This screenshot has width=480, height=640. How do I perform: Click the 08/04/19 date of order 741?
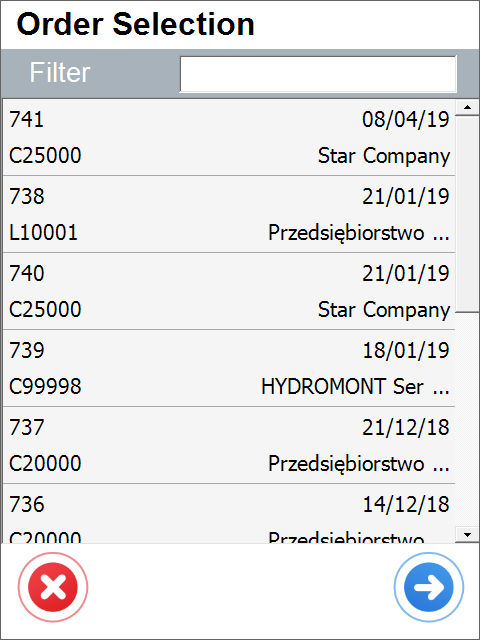pos(406,119)
